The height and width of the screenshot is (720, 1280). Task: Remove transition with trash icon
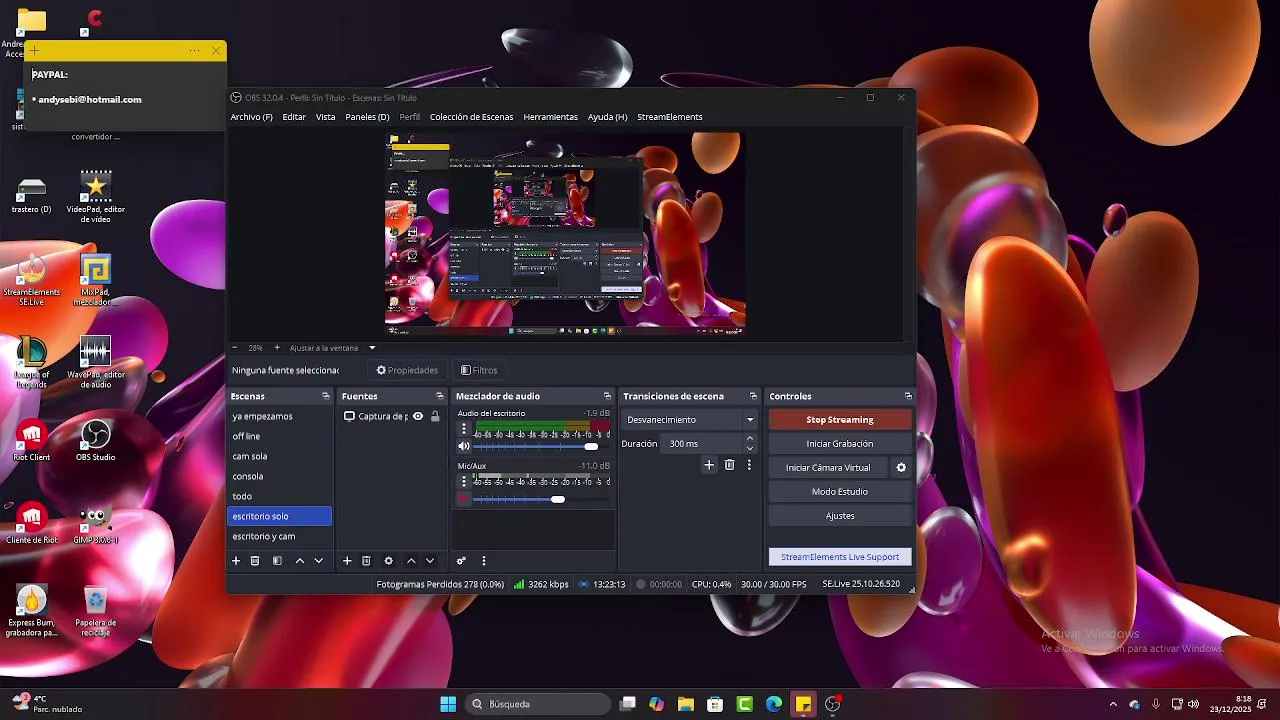[x=729, y=465]
